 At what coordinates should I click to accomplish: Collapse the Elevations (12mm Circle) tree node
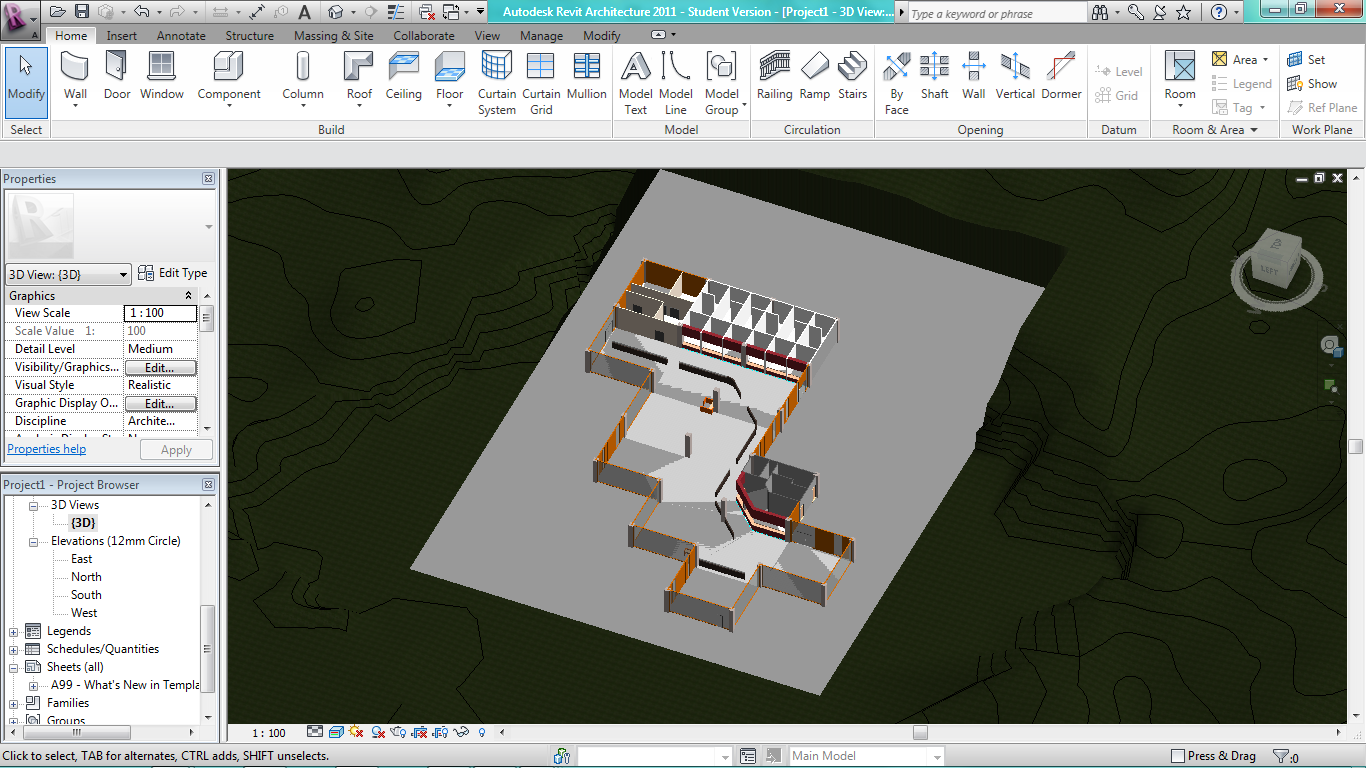tap(33, 541)
